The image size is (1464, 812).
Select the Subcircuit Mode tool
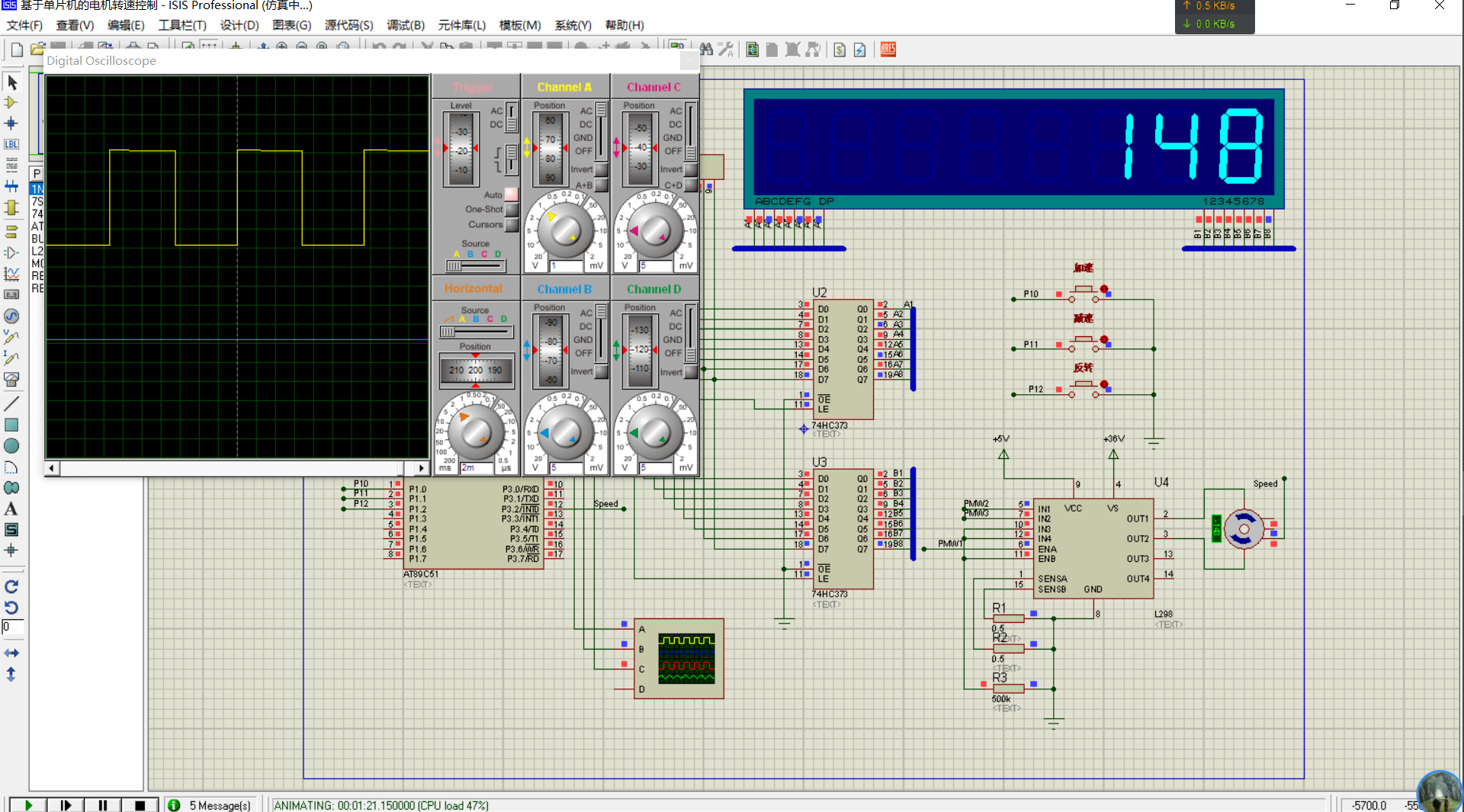[11, 207]
